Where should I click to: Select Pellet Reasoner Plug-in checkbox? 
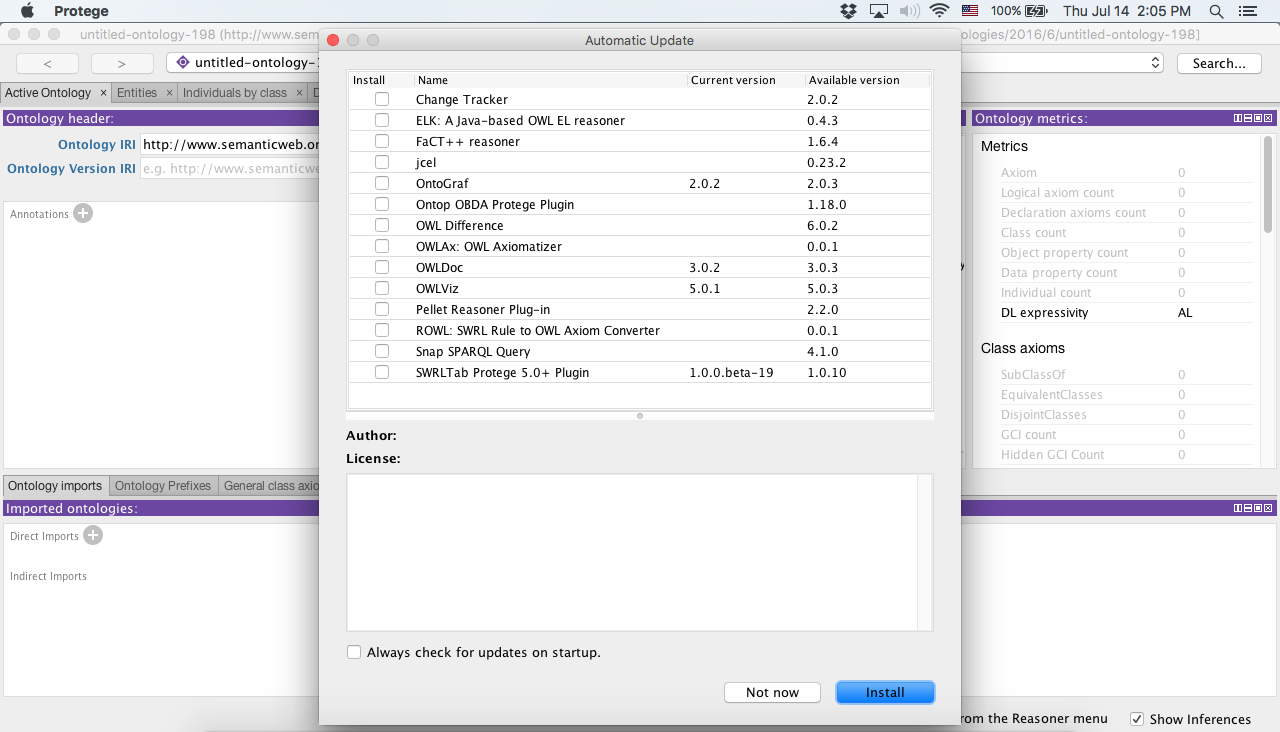coord(382,309)
